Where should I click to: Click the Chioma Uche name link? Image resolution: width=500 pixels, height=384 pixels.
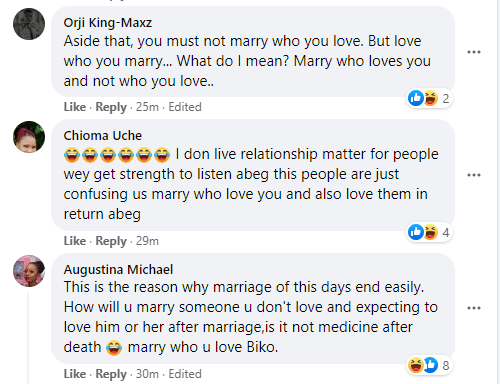[103, 136]
